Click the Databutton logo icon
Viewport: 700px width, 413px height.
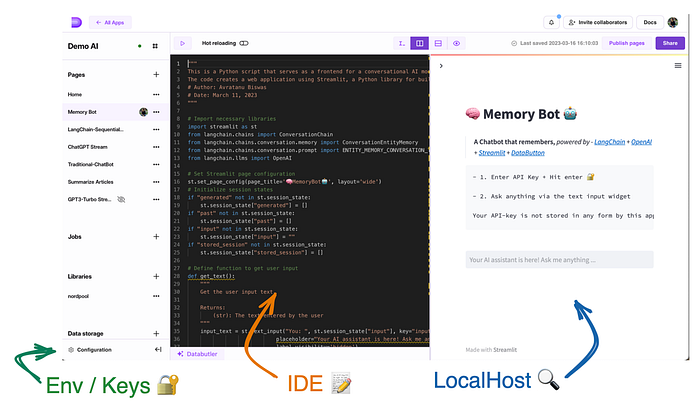[x=76, y=22]
